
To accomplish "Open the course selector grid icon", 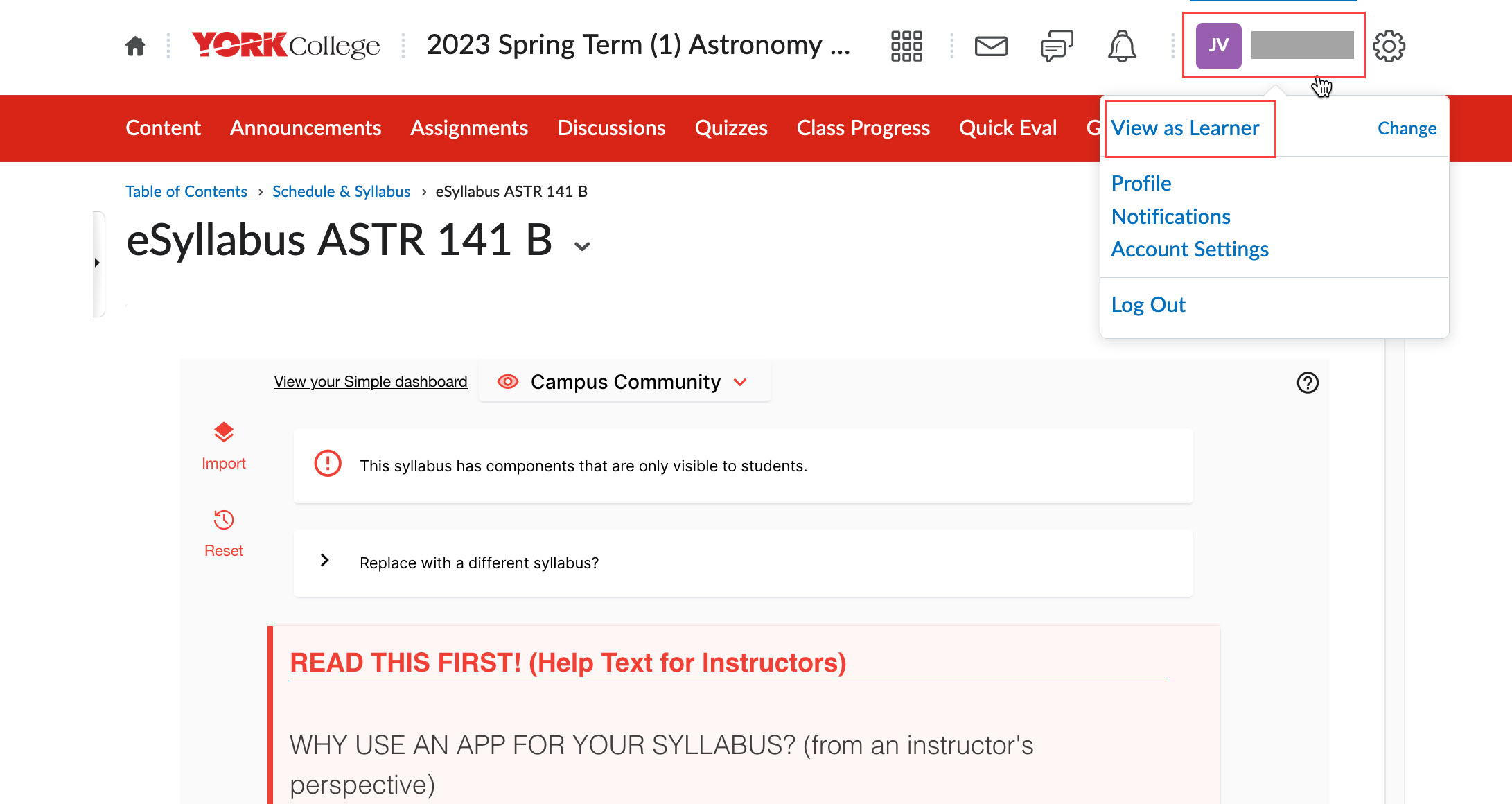I will (x=906, y=46).
